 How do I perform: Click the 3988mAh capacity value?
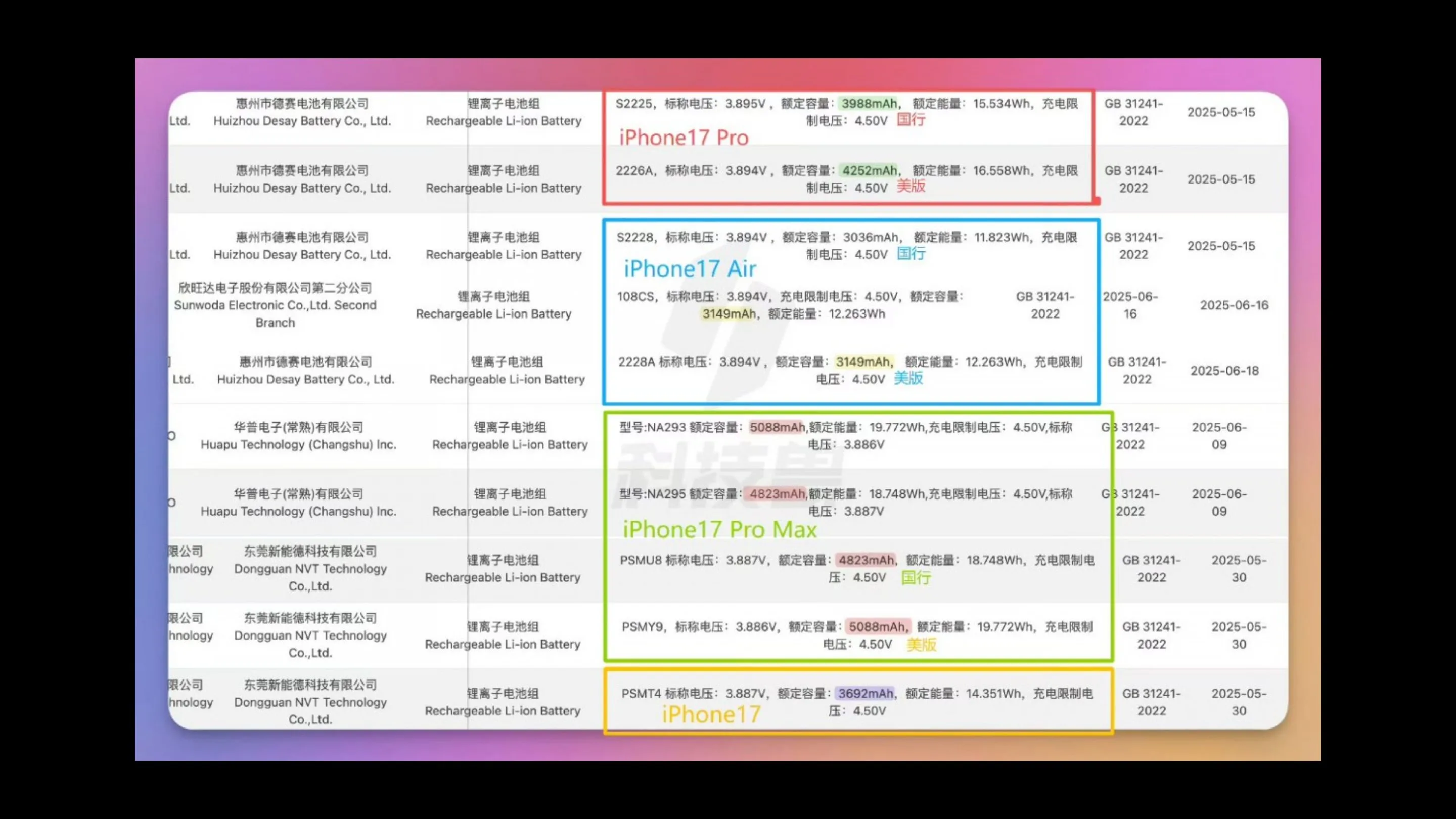pyautogui.click(x=869, y=104)
